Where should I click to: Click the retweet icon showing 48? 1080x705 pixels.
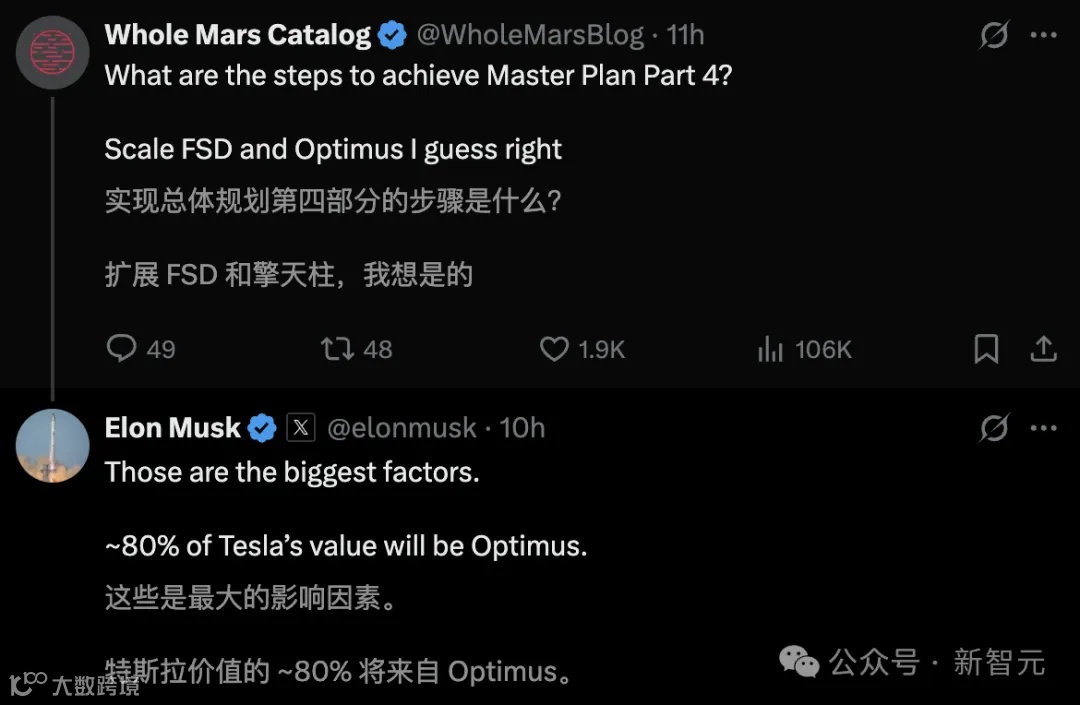337,348
